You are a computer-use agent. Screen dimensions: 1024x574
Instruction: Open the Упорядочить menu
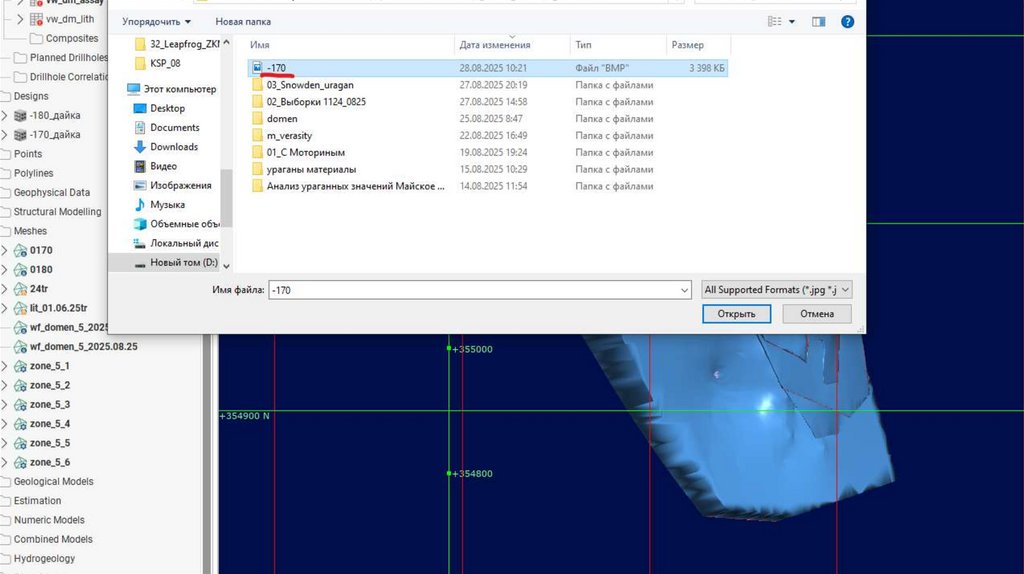(156, 21)
